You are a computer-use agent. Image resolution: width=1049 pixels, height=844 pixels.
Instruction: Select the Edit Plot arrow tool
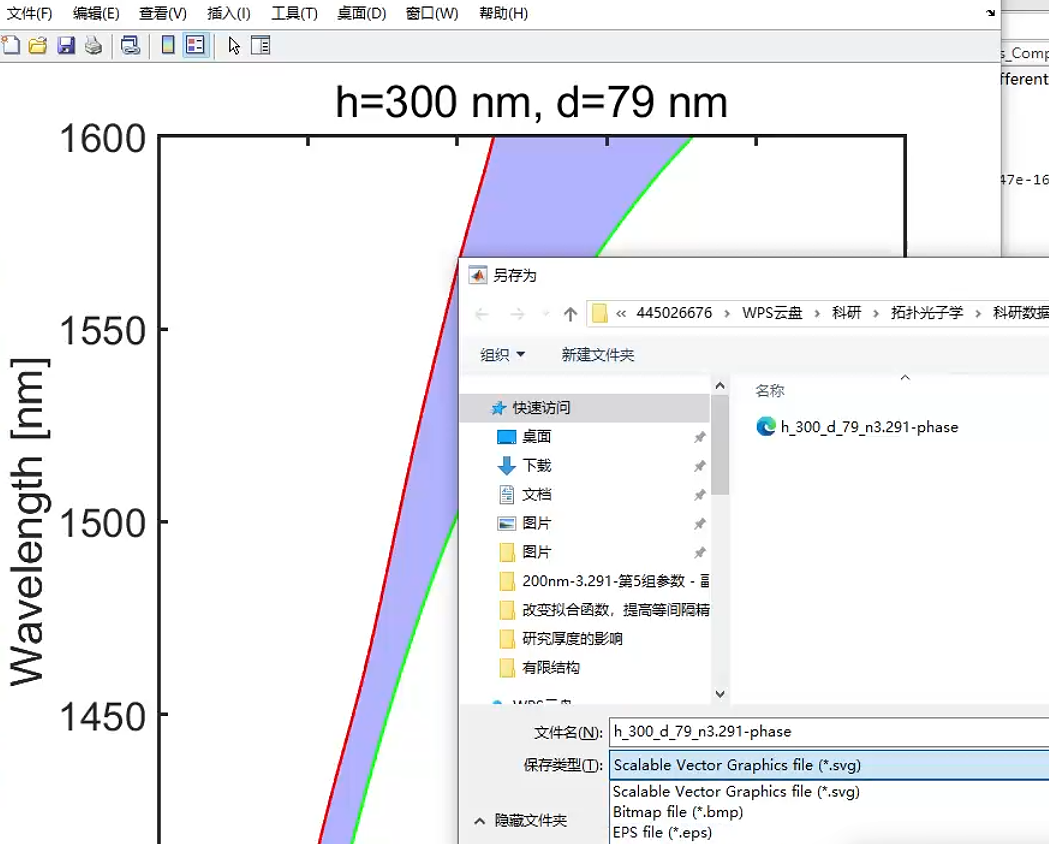coord(233,45)
